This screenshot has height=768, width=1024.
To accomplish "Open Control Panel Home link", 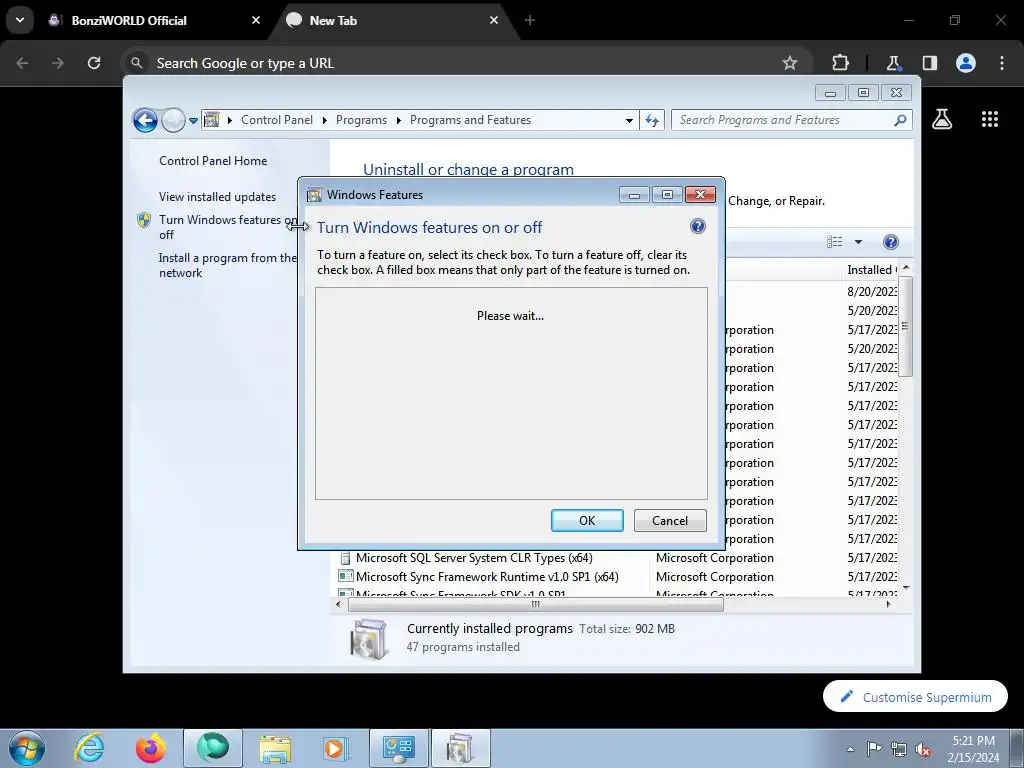I will [x=213, y=161].
